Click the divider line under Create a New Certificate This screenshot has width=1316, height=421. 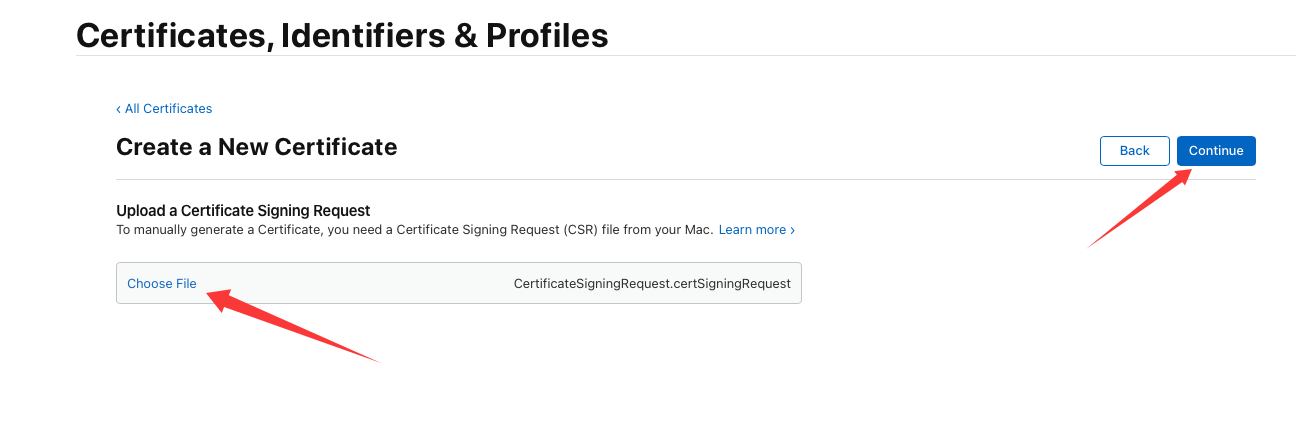(685, 180)
